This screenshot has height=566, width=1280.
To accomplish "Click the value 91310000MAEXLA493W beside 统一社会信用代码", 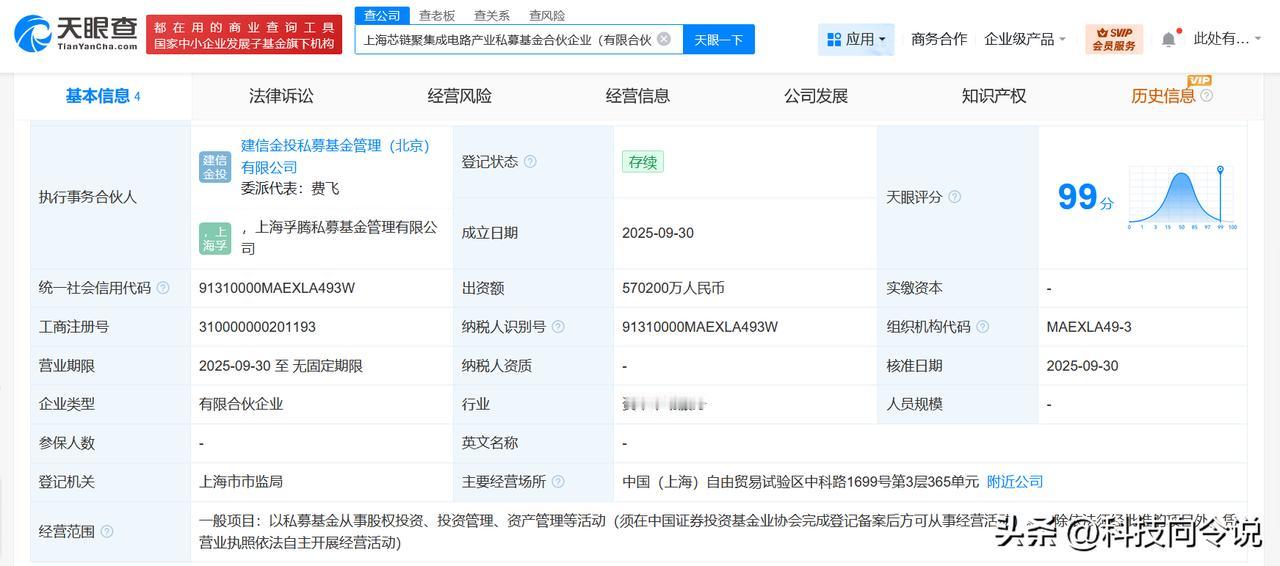I will tap(277, 288).
